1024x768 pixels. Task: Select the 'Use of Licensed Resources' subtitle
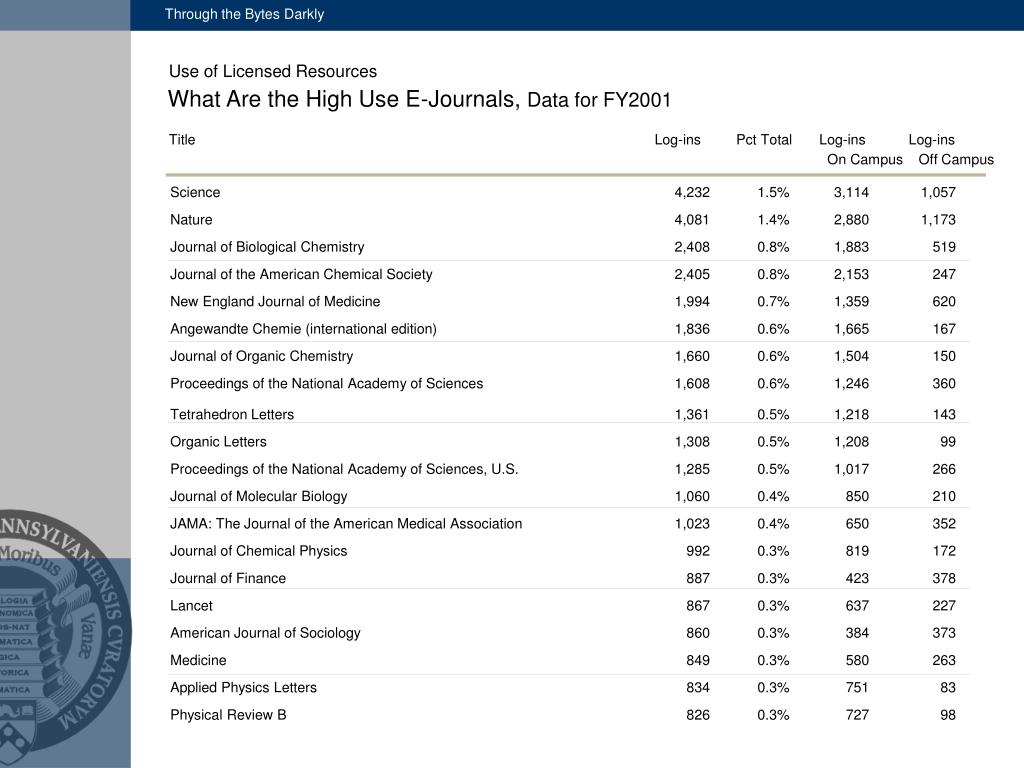coord(273,71)
